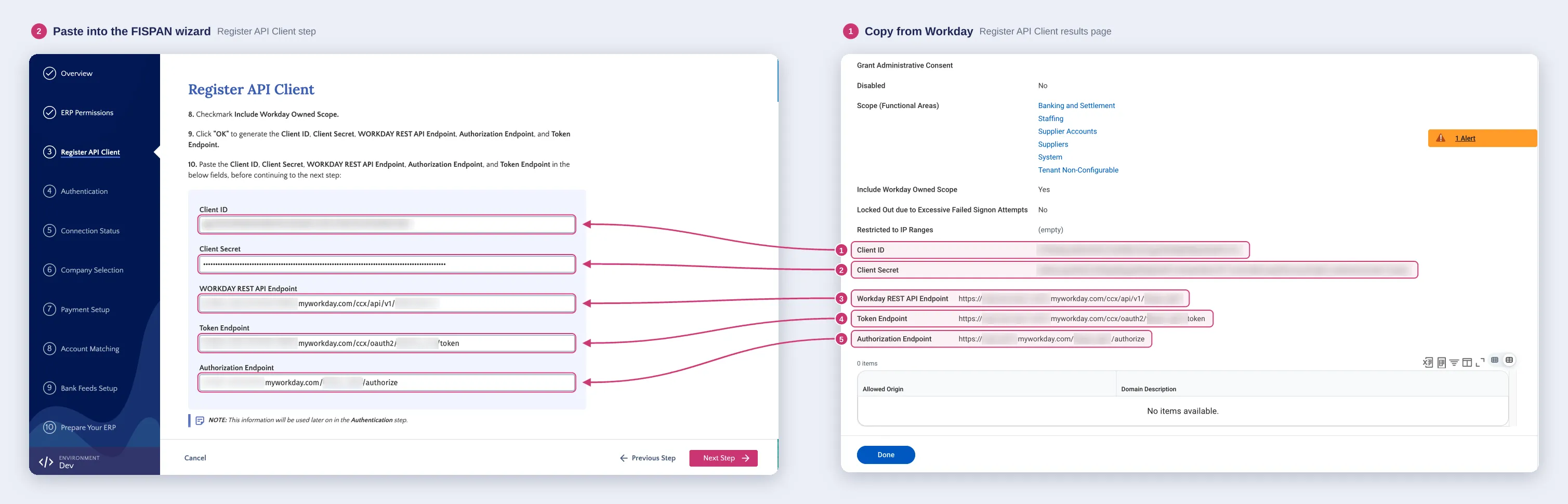
Task: Expand the table to fullscreen view
Action: tap(1480, 363)
